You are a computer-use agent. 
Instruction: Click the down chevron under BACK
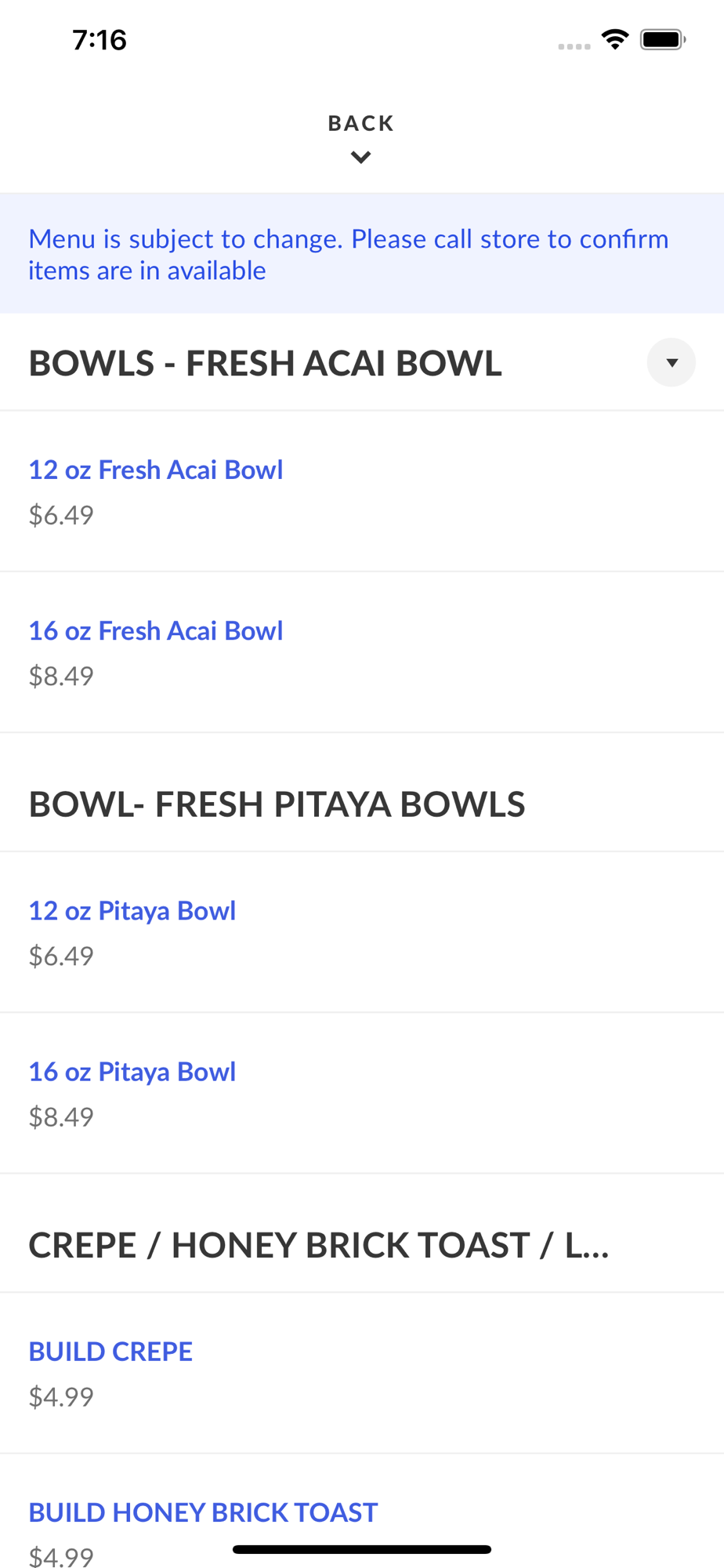[360, 158]
